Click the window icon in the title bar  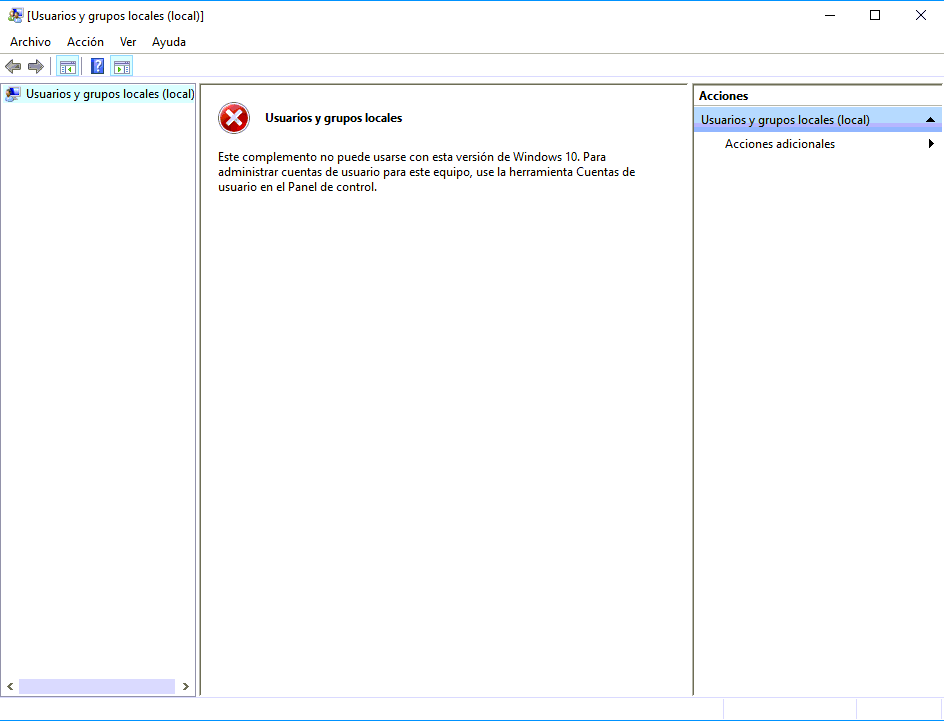(15, 15)
